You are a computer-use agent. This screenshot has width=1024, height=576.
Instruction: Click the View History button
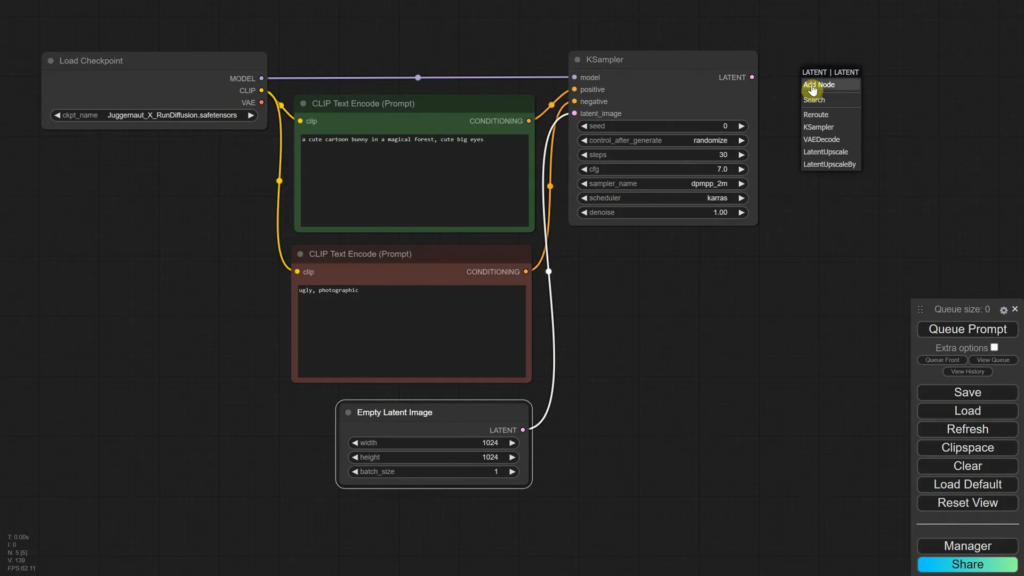967,372
